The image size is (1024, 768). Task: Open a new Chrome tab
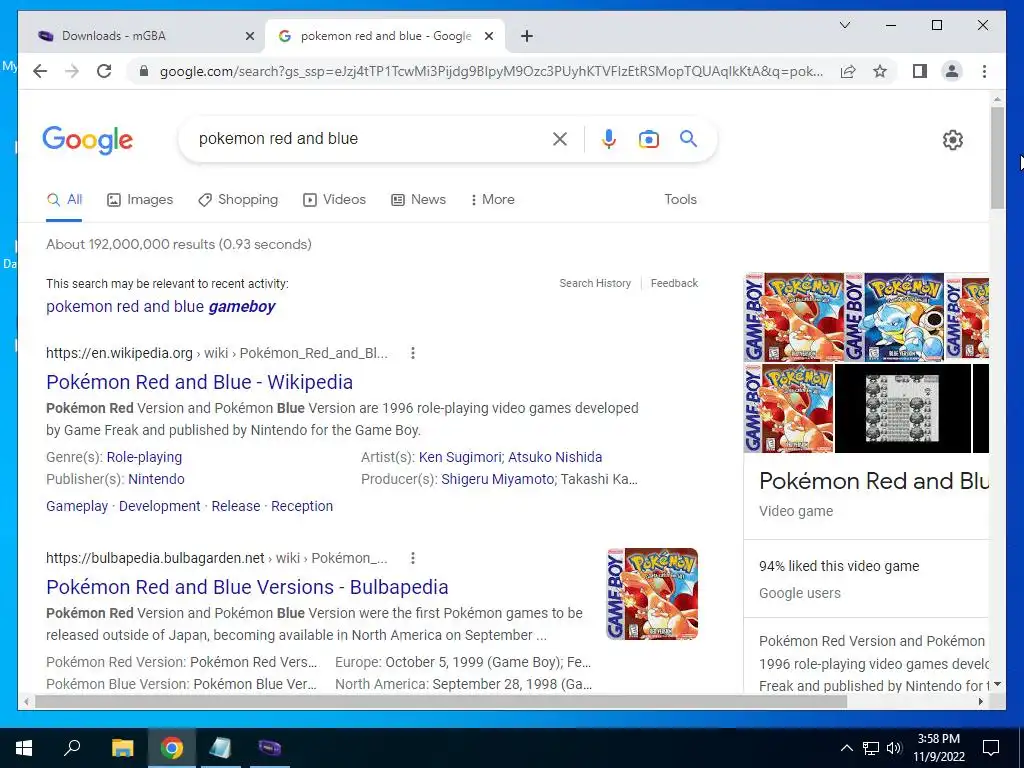coord(527,36)
